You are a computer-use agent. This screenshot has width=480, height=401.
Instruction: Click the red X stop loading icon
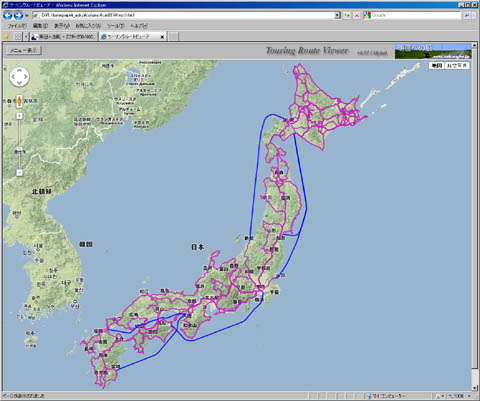point(357,15)
